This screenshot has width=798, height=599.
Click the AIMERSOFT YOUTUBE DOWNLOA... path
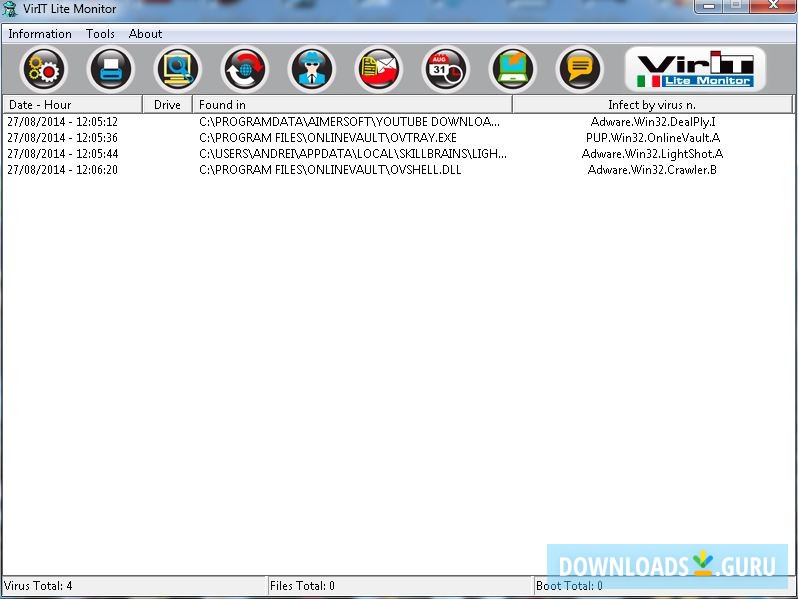point(349,122)
